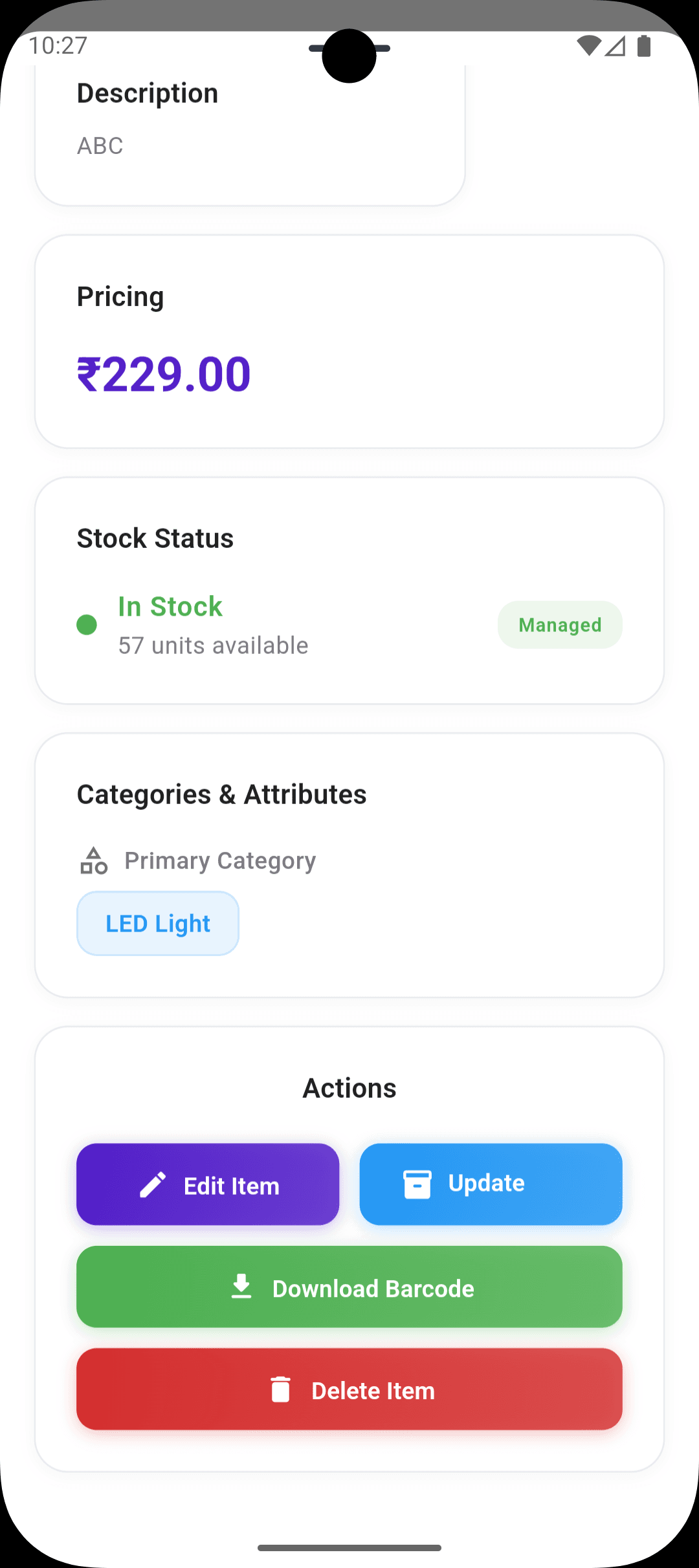This screenshot has height=1568, width=699.
Task: Tap the Categories & Attributes heading
Action: [x=221, y=794]
